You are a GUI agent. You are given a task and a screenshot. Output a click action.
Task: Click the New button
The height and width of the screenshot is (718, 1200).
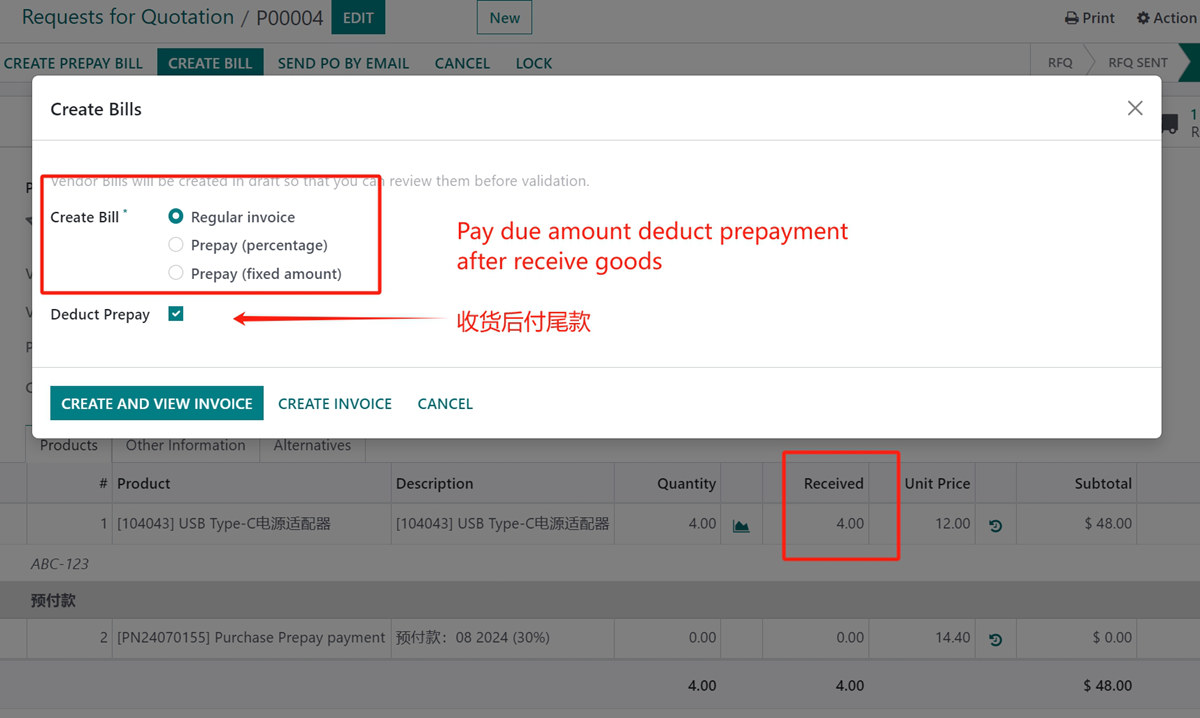coord(504,18)
